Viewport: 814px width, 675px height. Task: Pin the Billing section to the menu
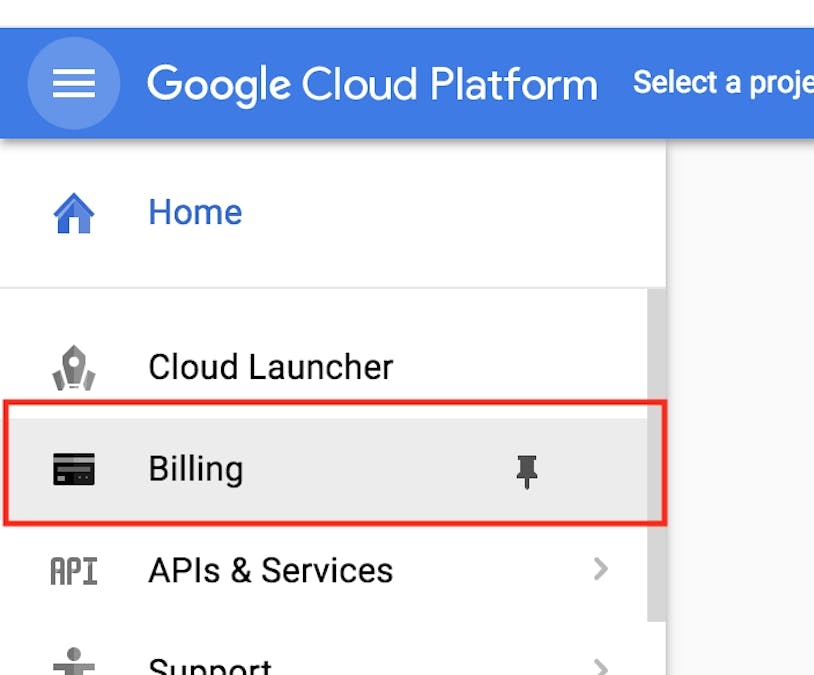527,468
